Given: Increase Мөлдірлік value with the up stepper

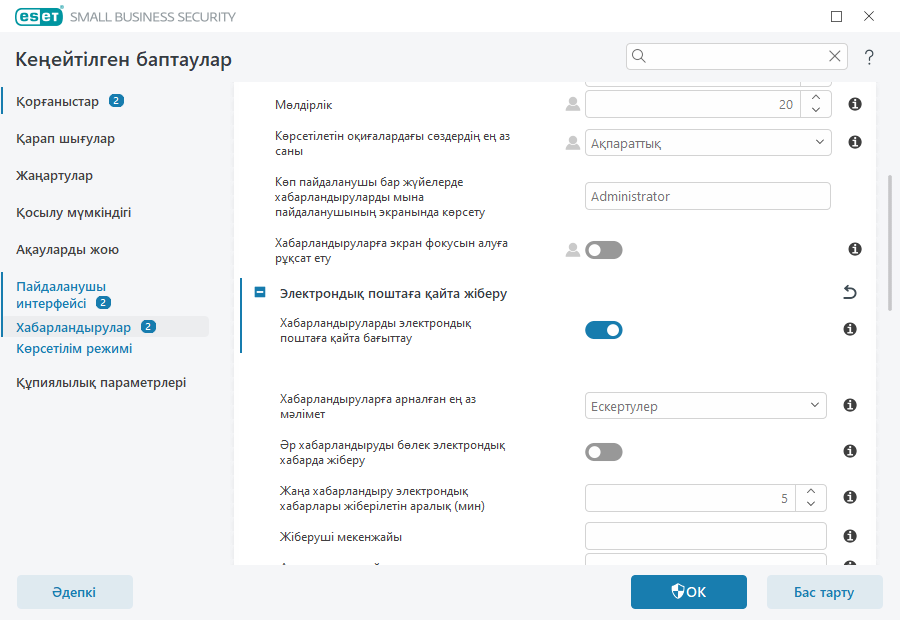Looking at the screenshot, I should pyautogui.click(x=815, y=97).
